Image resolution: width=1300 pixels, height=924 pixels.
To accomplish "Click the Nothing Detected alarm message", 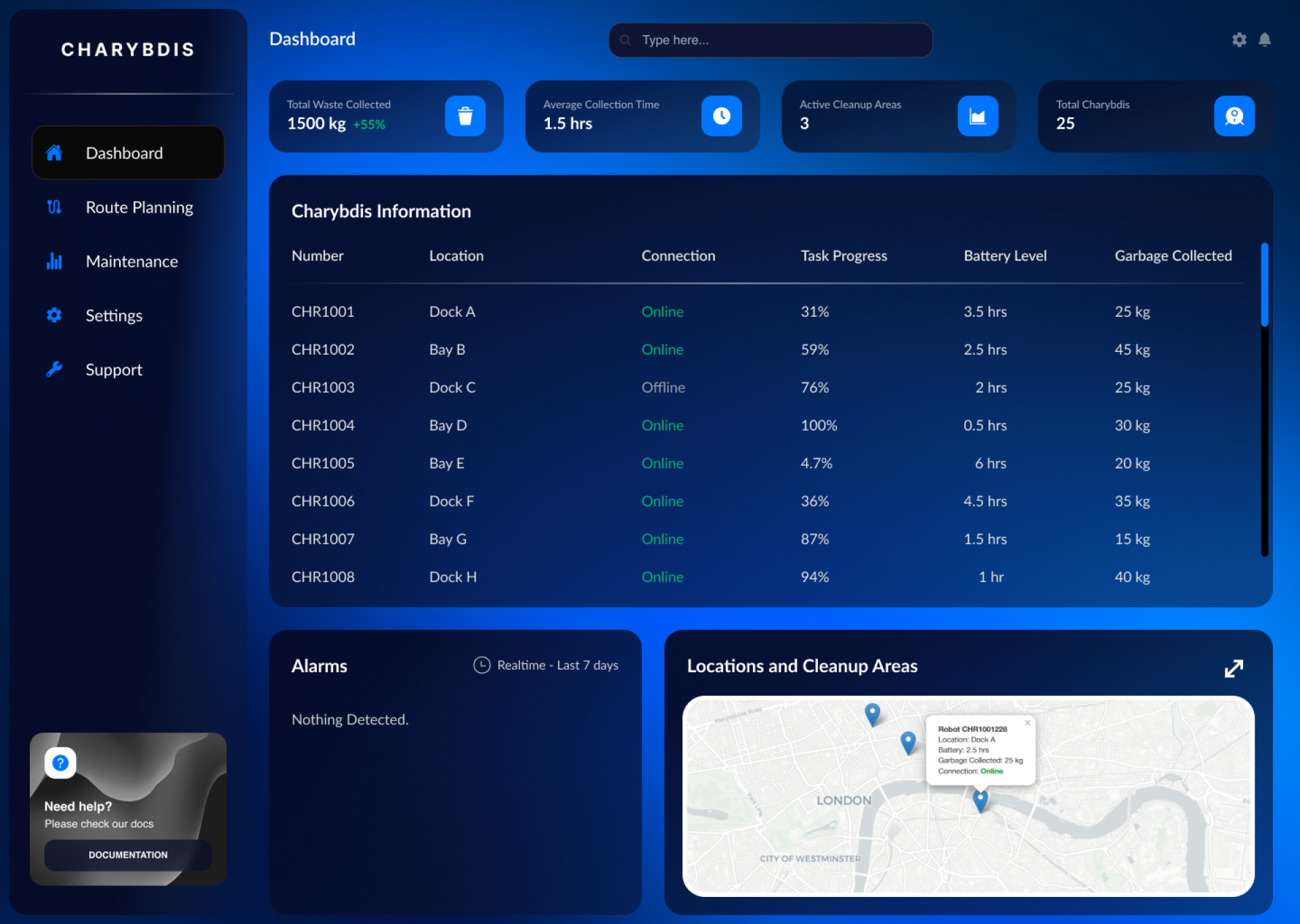I will [x=350, y=720].
